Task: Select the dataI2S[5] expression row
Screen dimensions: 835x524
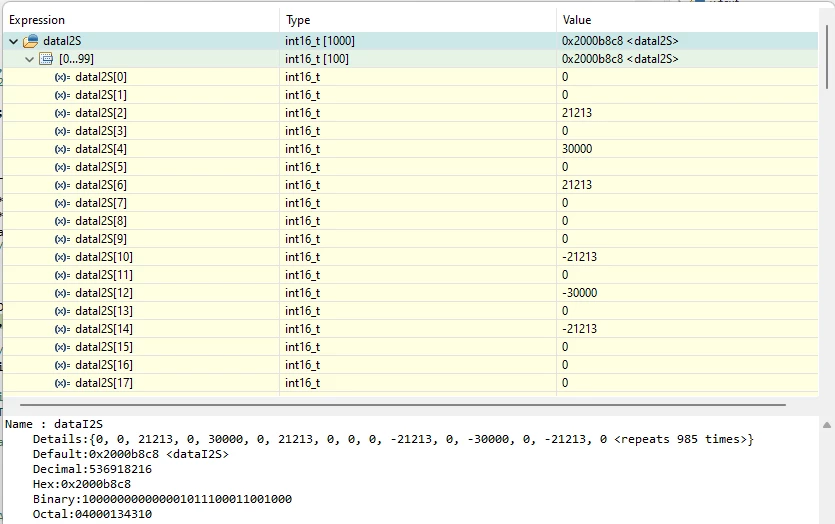Action: [410, 167]
